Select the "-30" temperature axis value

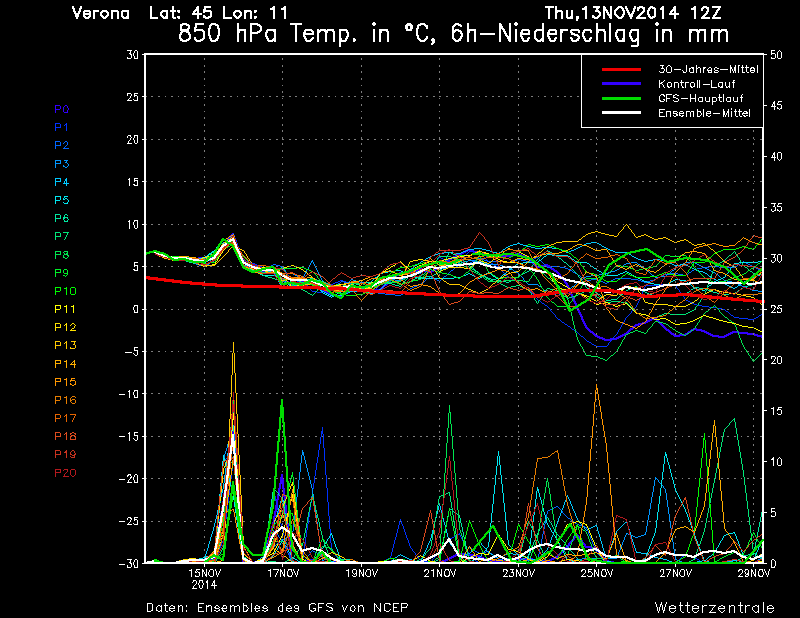129,563
